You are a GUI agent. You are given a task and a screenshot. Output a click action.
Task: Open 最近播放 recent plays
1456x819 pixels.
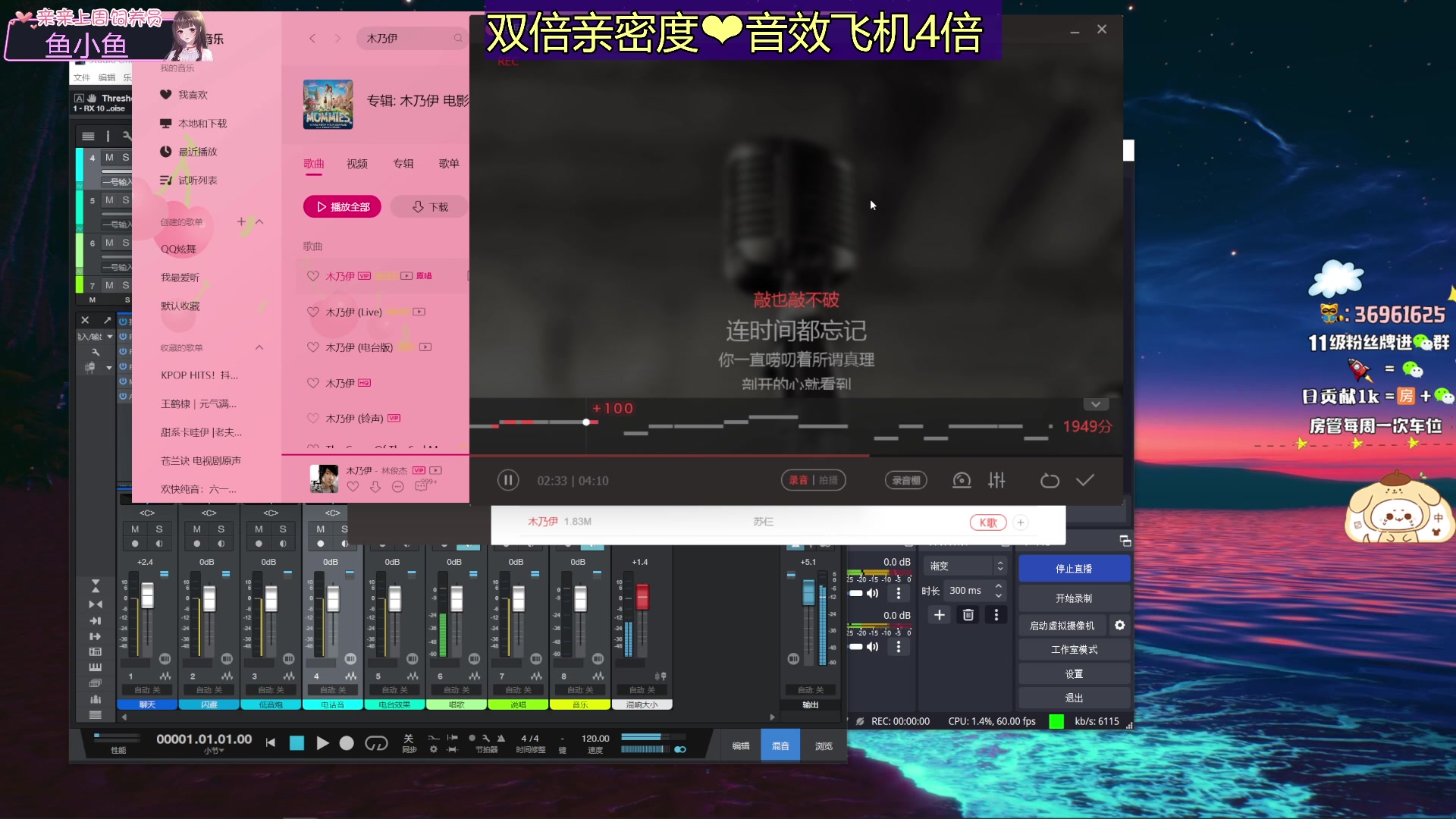197,152
